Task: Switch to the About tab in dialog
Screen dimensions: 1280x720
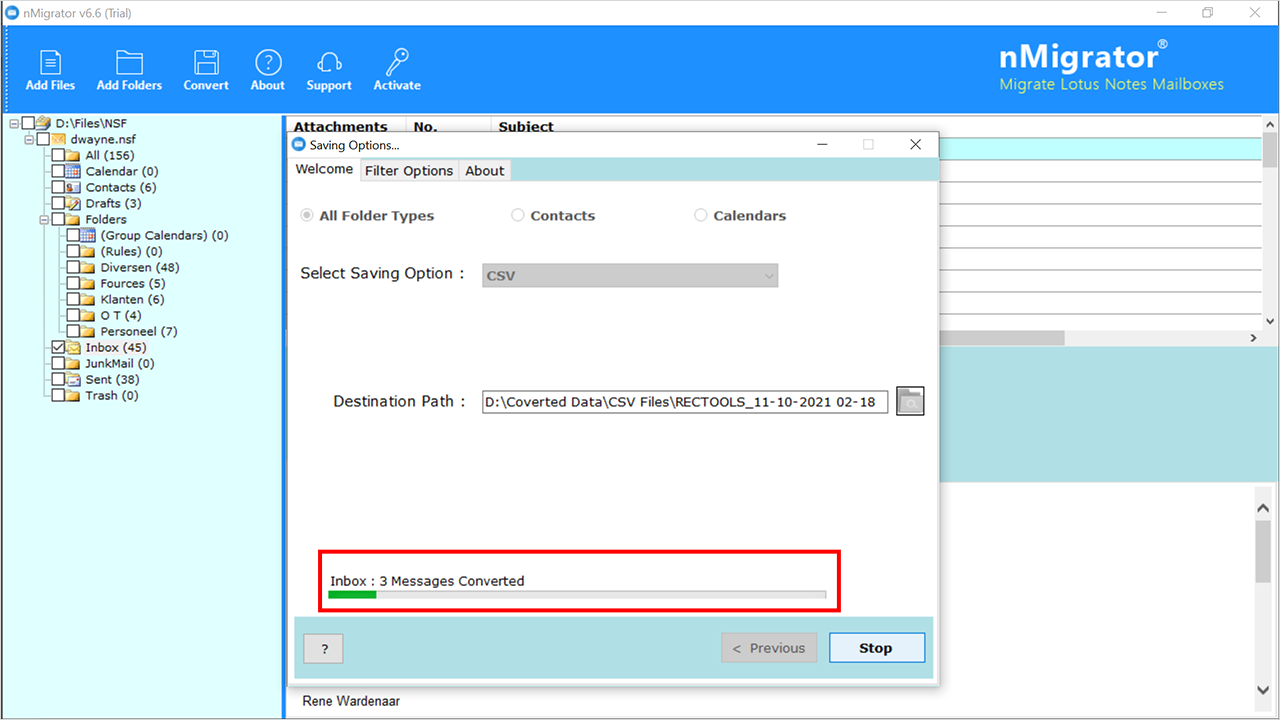Action: point(485,171)
